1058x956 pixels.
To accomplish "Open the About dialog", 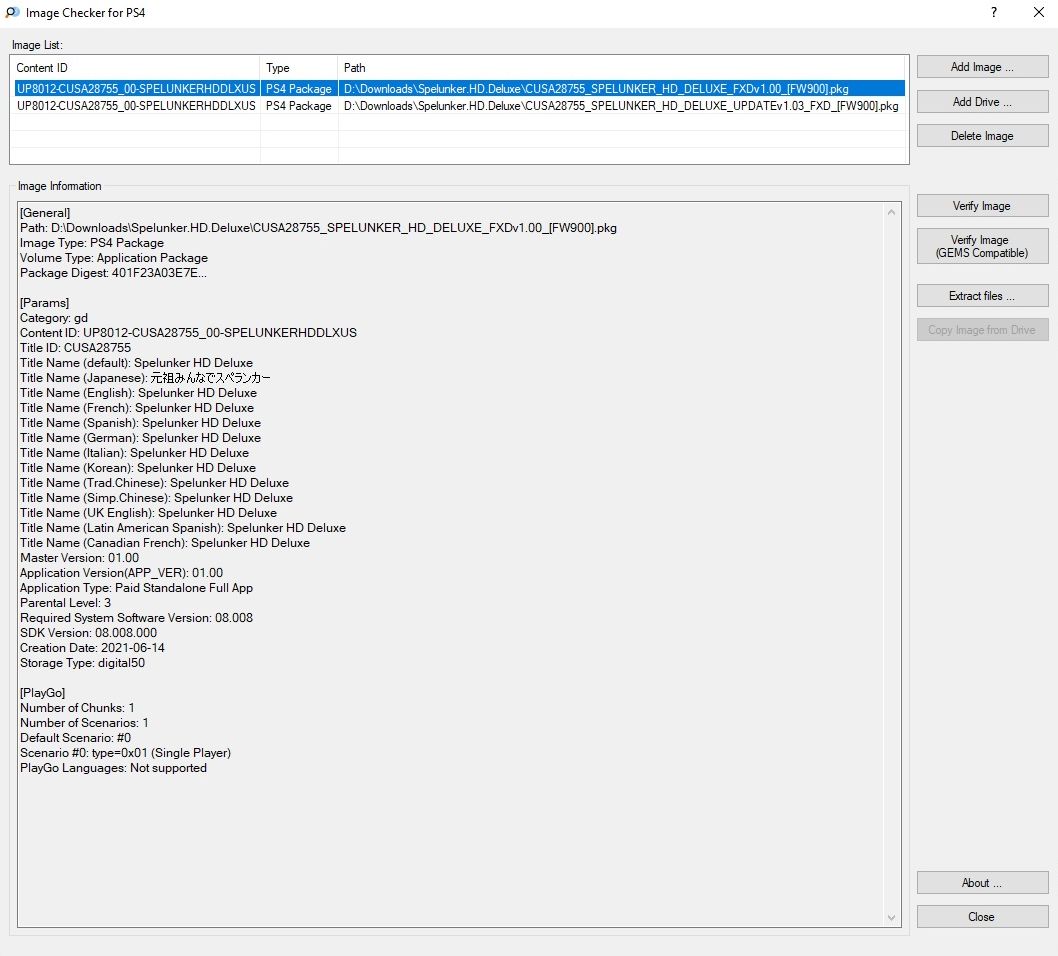I will tap(982, 882).
